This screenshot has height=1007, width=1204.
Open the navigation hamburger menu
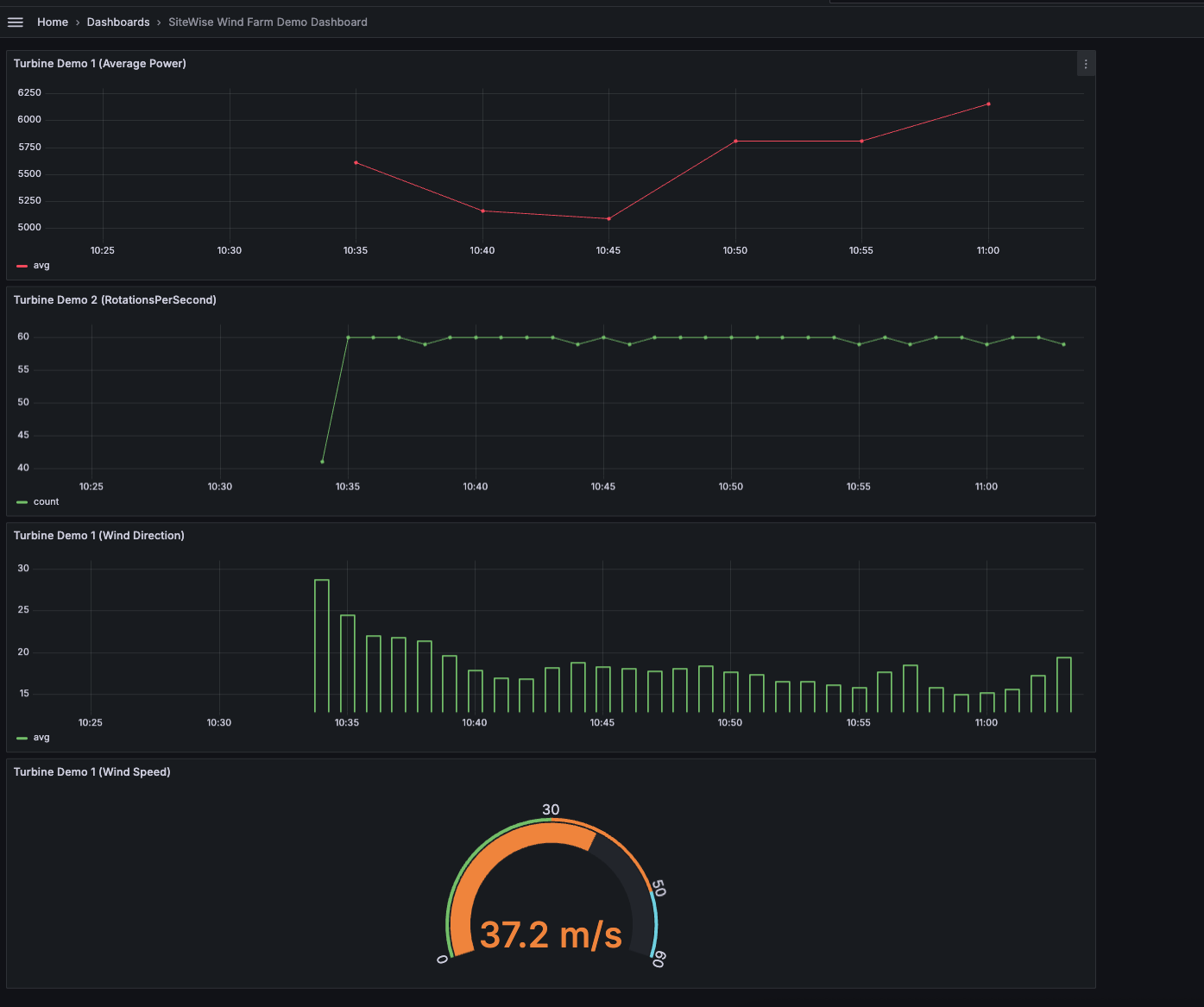16,22
